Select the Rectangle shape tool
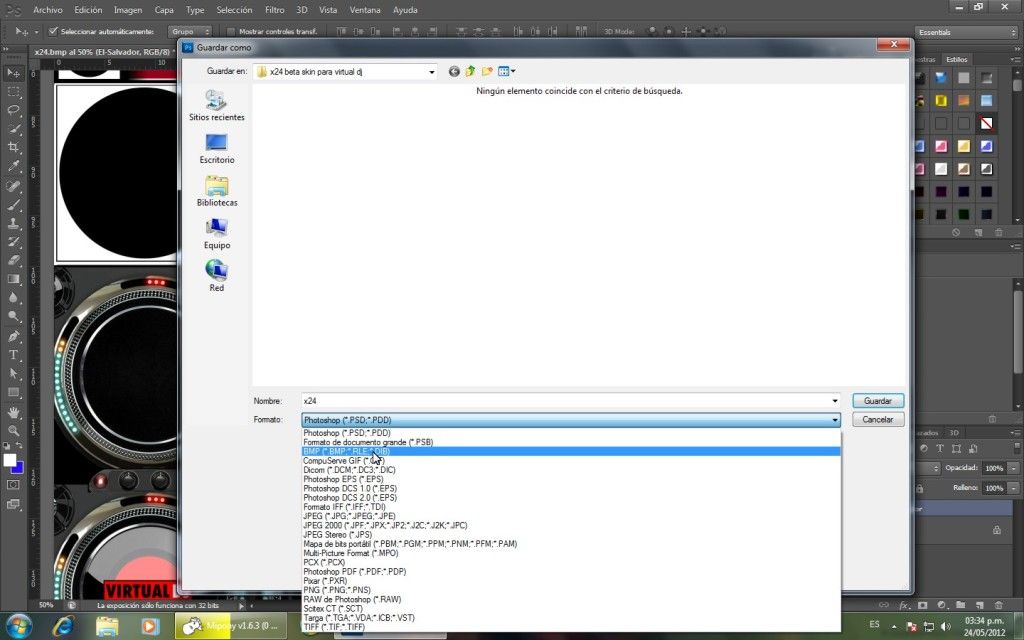1024x640 pixels. click(x=13, y=392)
